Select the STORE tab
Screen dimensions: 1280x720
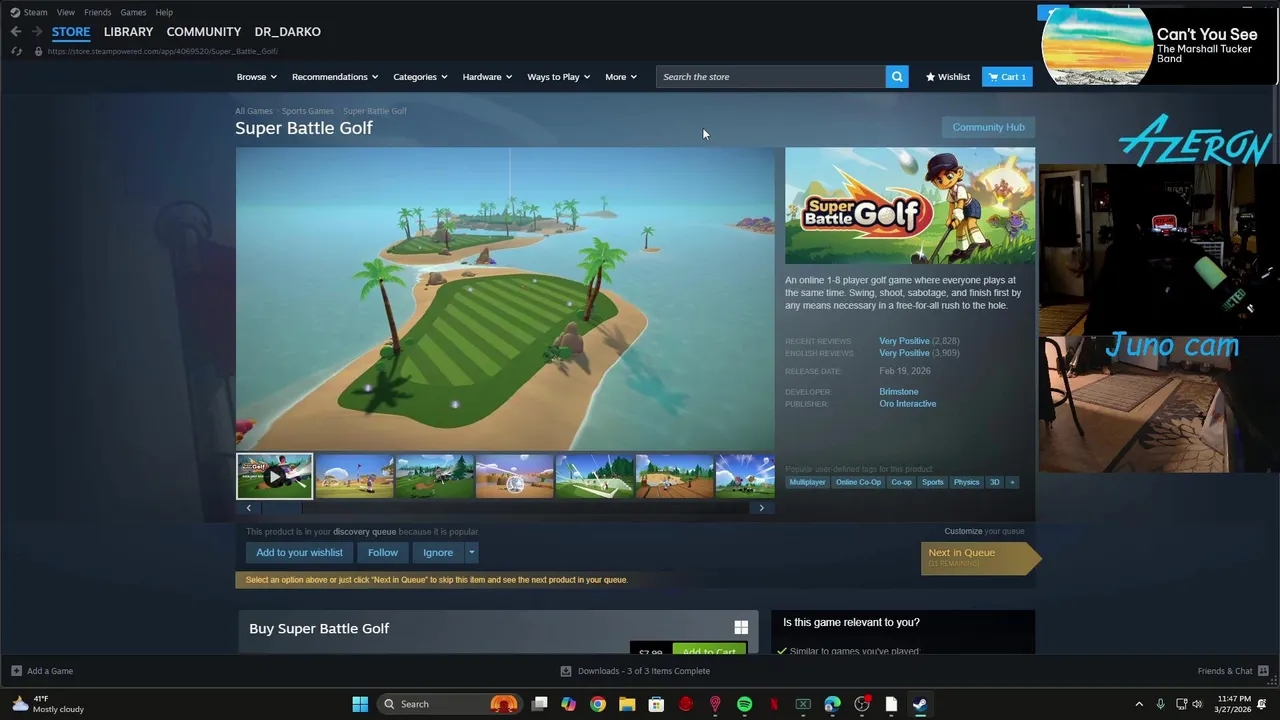71,32
